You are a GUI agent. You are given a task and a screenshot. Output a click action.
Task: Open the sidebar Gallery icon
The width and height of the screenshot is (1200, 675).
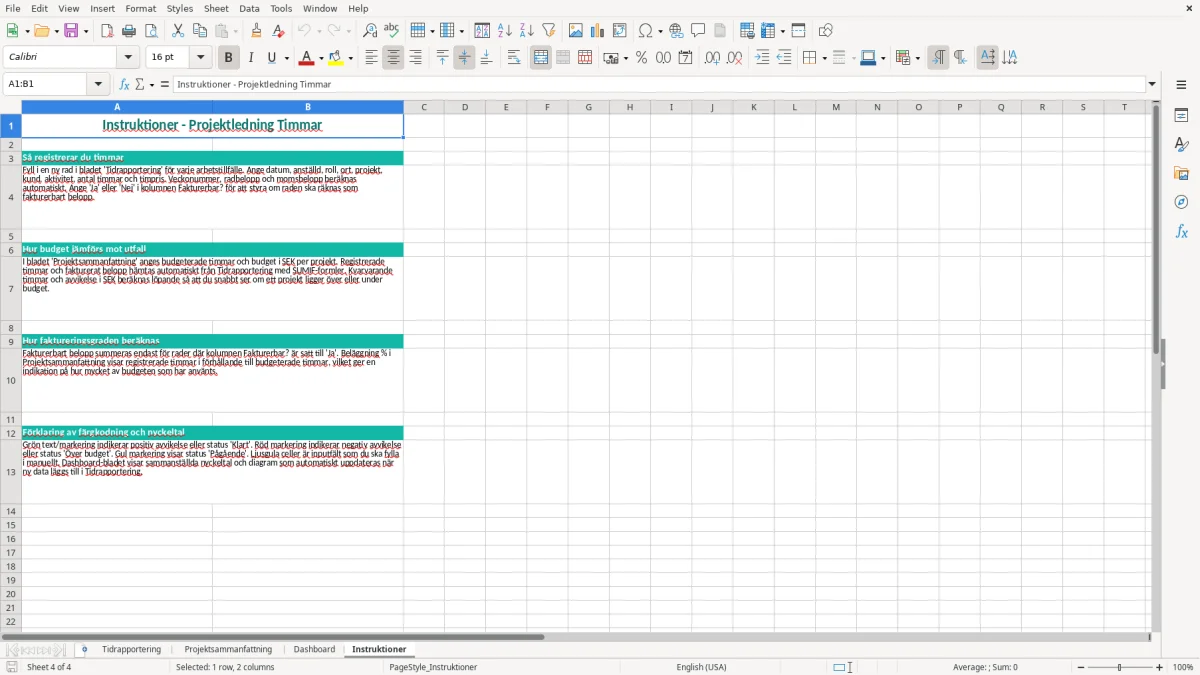coord(1181,173)
